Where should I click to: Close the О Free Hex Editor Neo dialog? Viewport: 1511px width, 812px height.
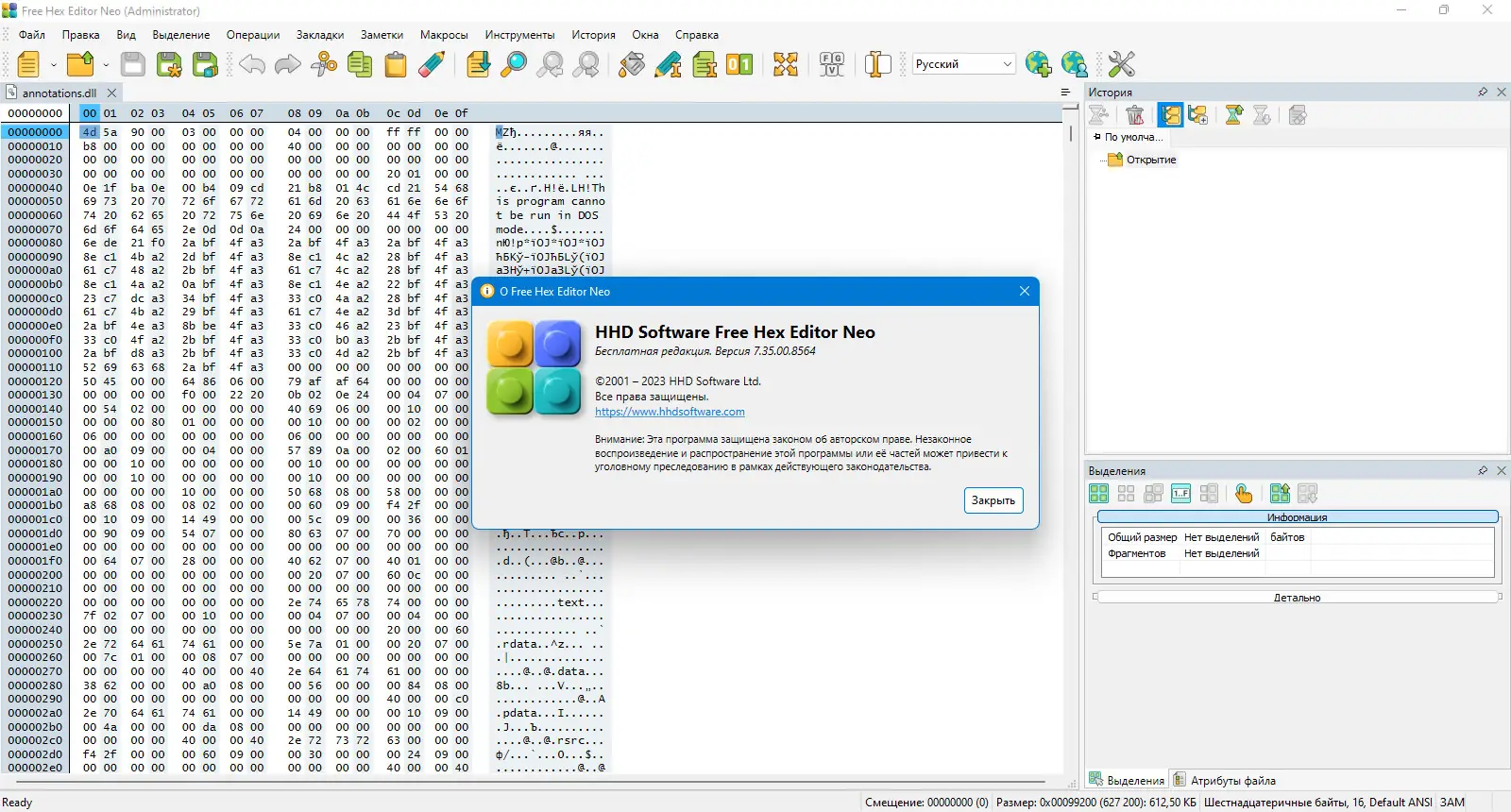[x=1025, y=291]
